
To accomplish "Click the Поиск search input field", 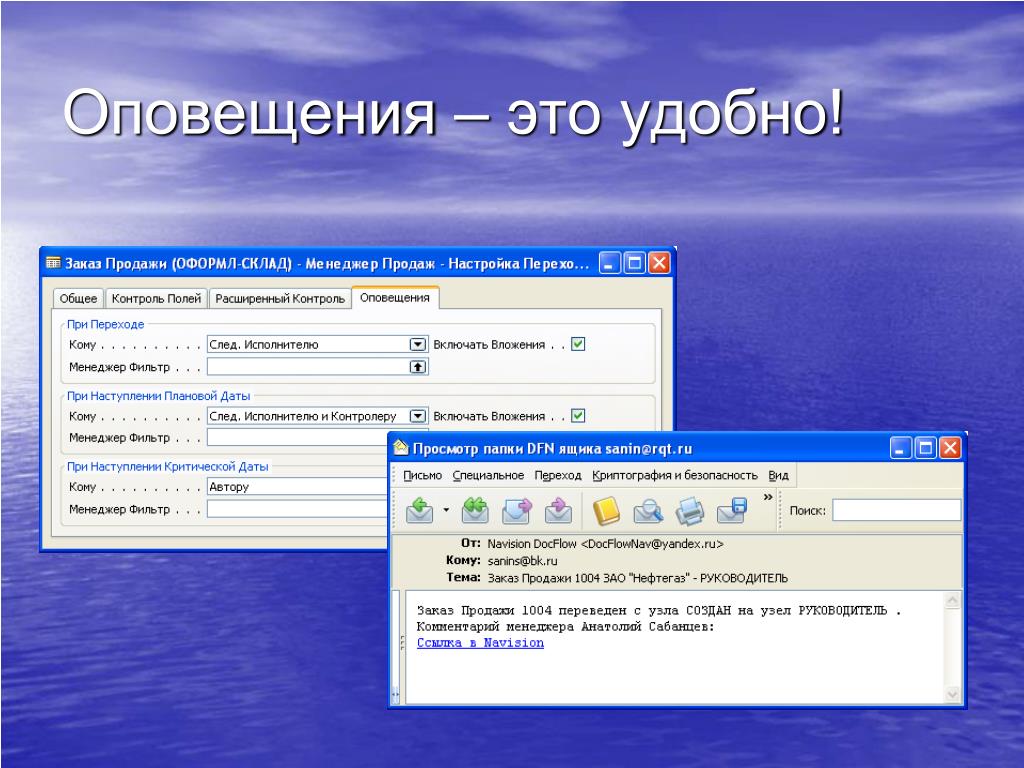I will tap(896, 510).
